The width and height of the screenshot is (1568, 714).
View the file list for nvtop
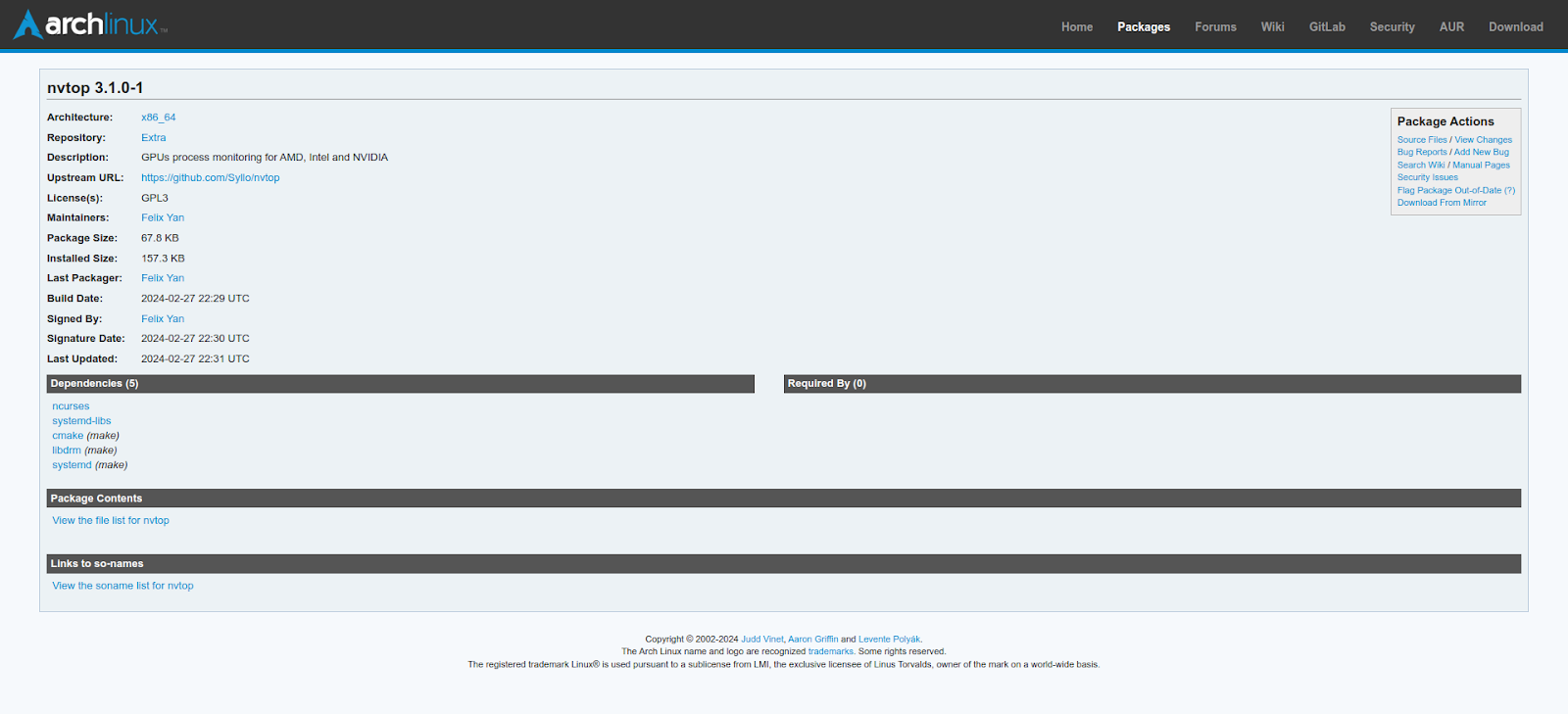pos(111,521)
